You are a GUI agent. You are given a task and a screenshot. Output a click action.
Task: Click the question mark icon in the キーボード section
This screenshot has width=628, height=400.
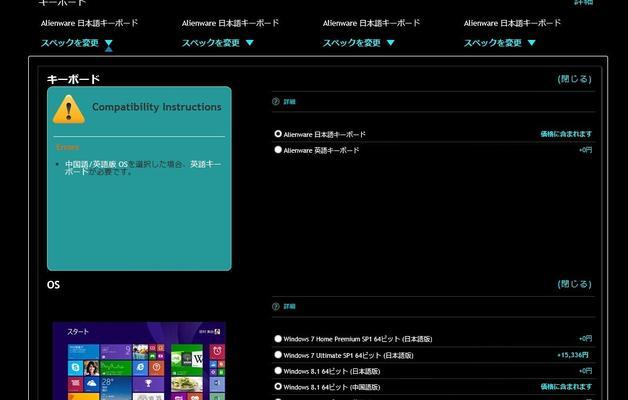[x=276, y=102]
